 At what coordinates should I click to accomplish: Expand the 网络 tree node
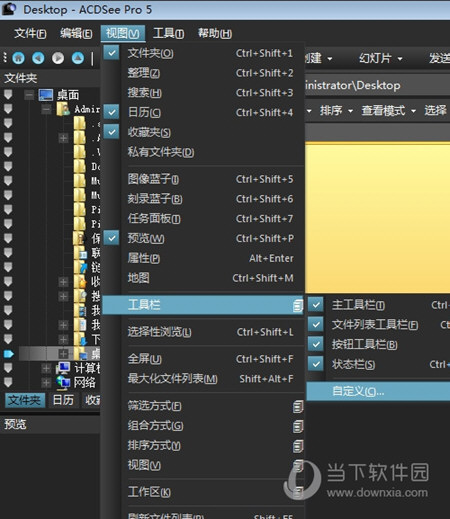coord(46,382)
